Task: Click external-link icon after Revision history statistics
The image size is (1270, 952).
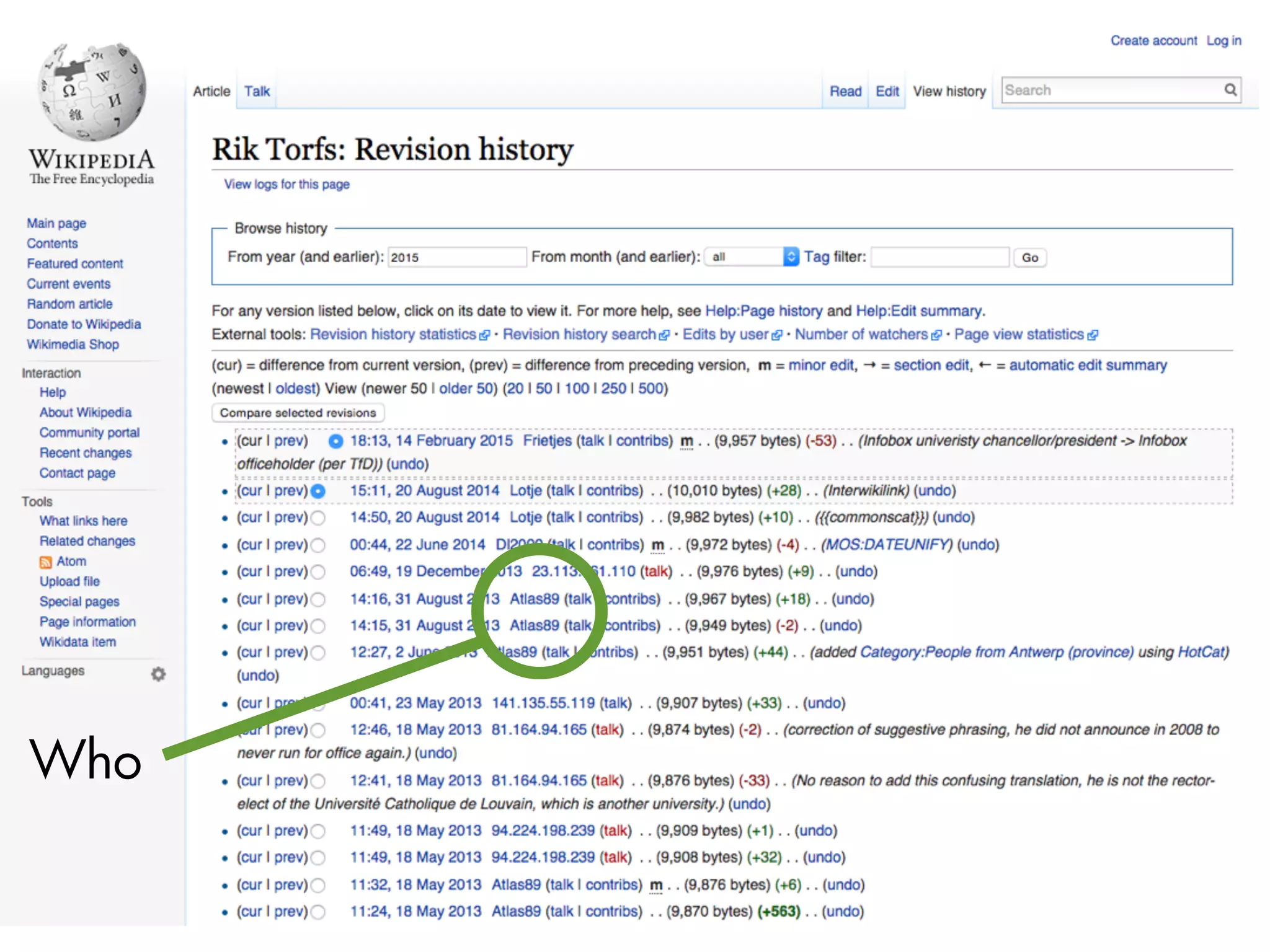Action: tap(485, 335)
